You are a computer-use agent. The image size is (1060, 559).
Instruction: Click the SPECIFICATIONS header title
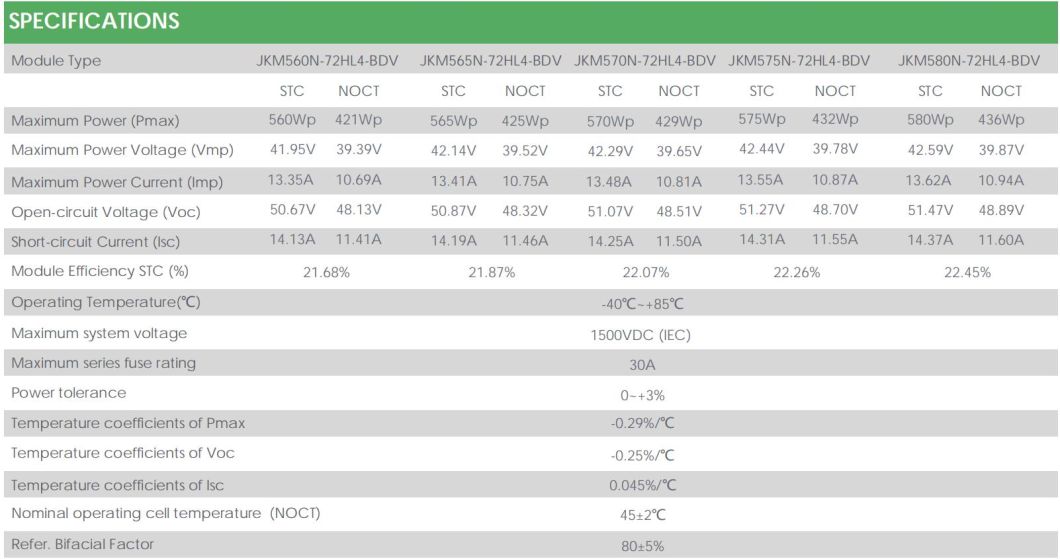(x=94, y=21)
